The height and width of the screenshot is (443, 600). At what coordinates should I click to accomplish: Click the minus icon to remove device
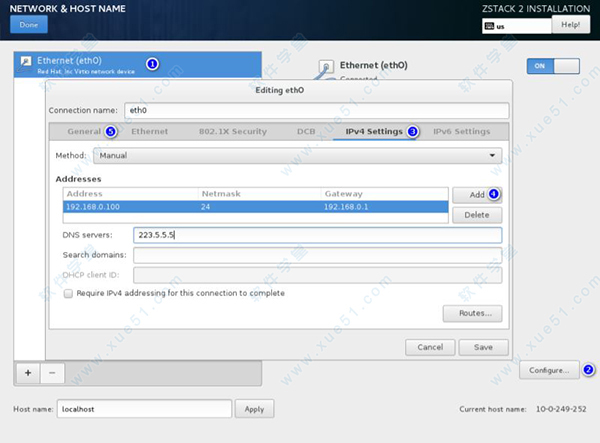tap(52, 371)
